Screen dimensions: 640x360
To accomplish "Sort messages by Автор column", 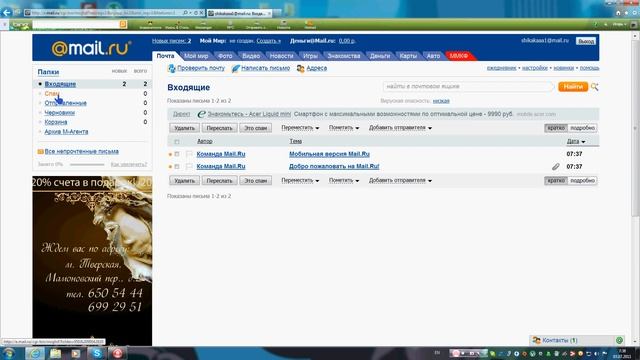I will coord(204,141).
